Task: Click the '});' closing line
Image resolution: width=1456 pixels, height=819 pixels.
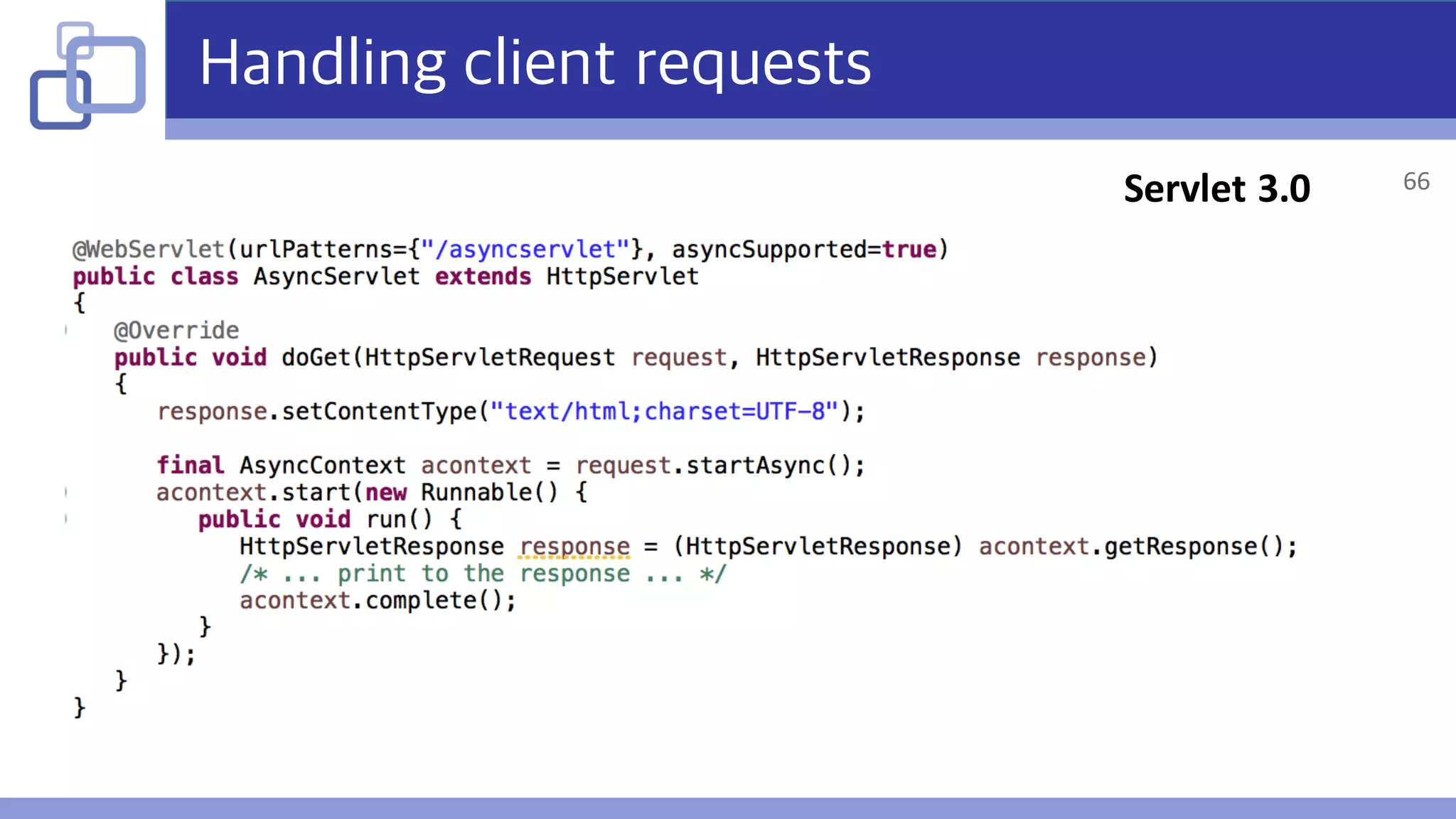Action: [176, 654]
